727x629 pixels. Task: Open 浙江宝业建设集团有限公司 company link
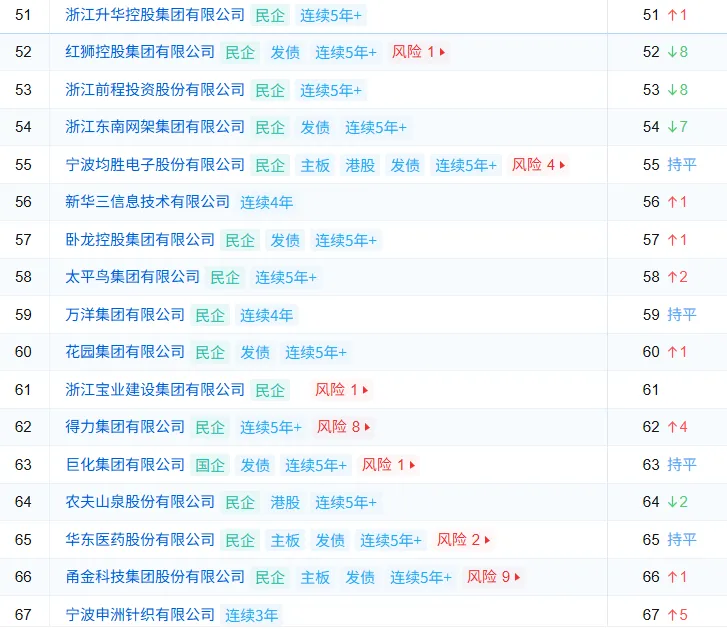click(155, 390)
